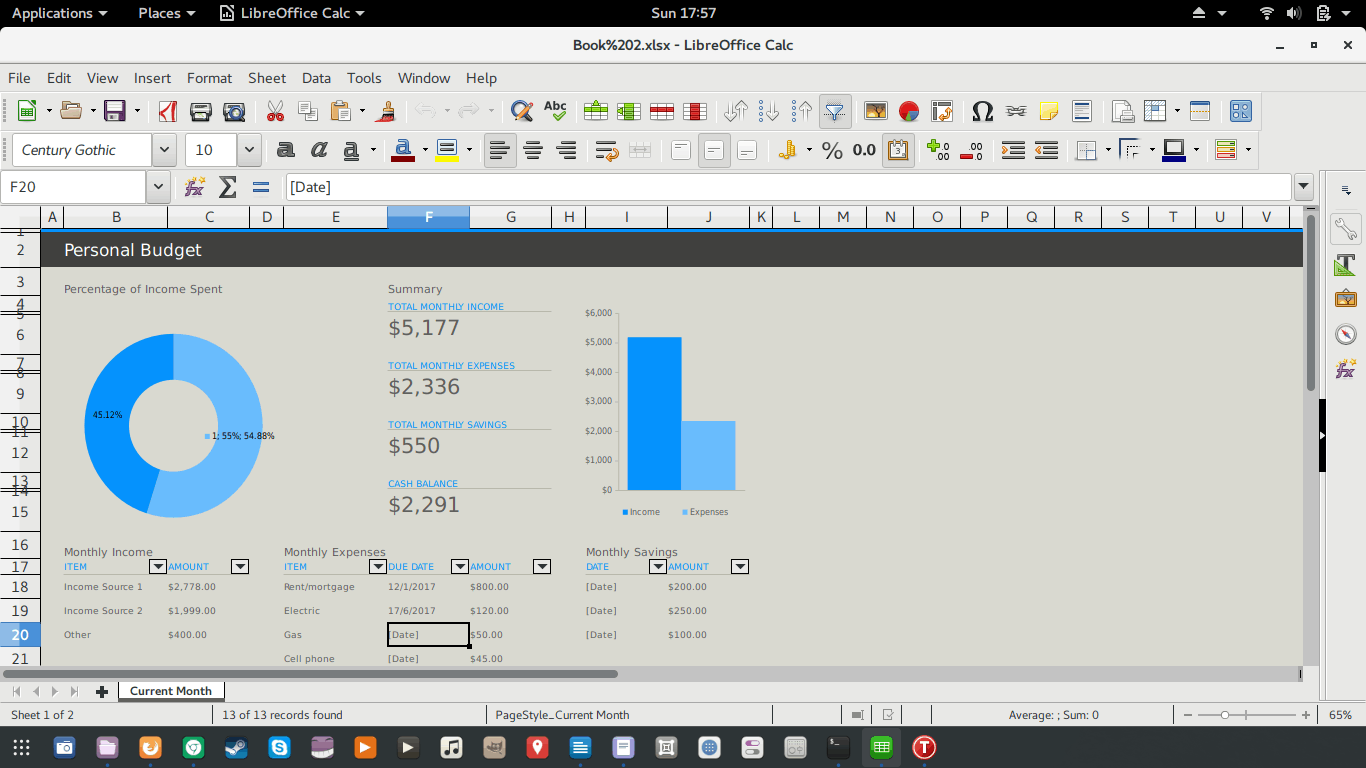Screen dimensions: 1366x768
Task: Open the filter dropdown for DUE DATE column
Action: pos(460,567)
